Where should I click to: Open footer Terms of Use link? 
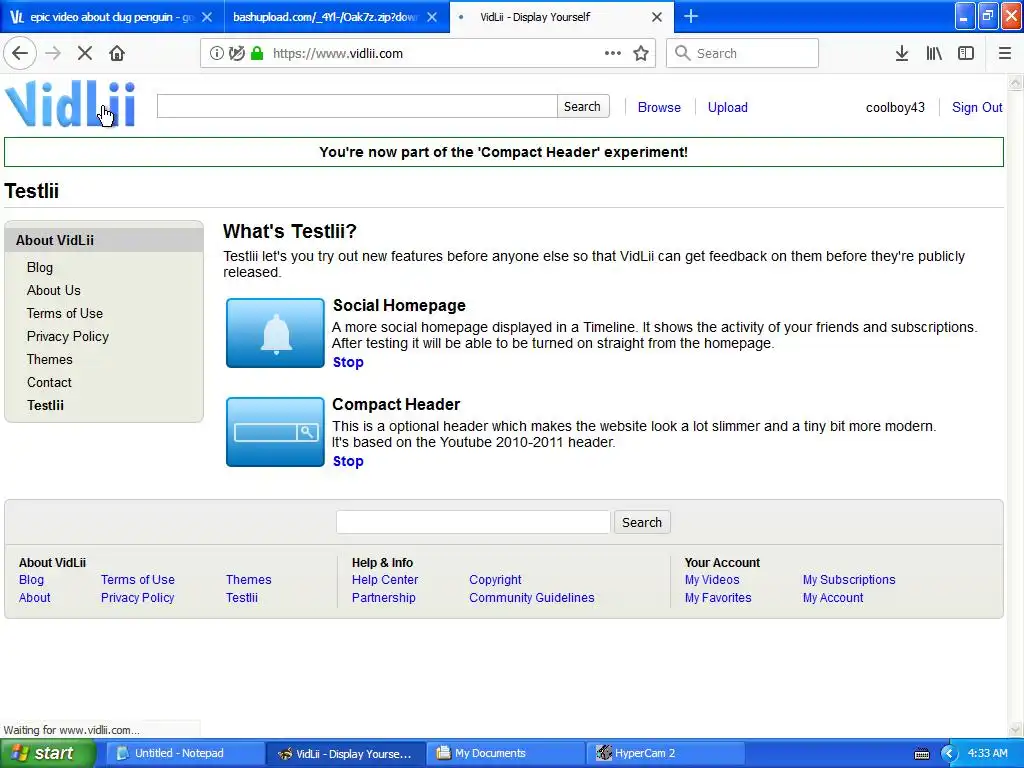(x=138, y=579)
